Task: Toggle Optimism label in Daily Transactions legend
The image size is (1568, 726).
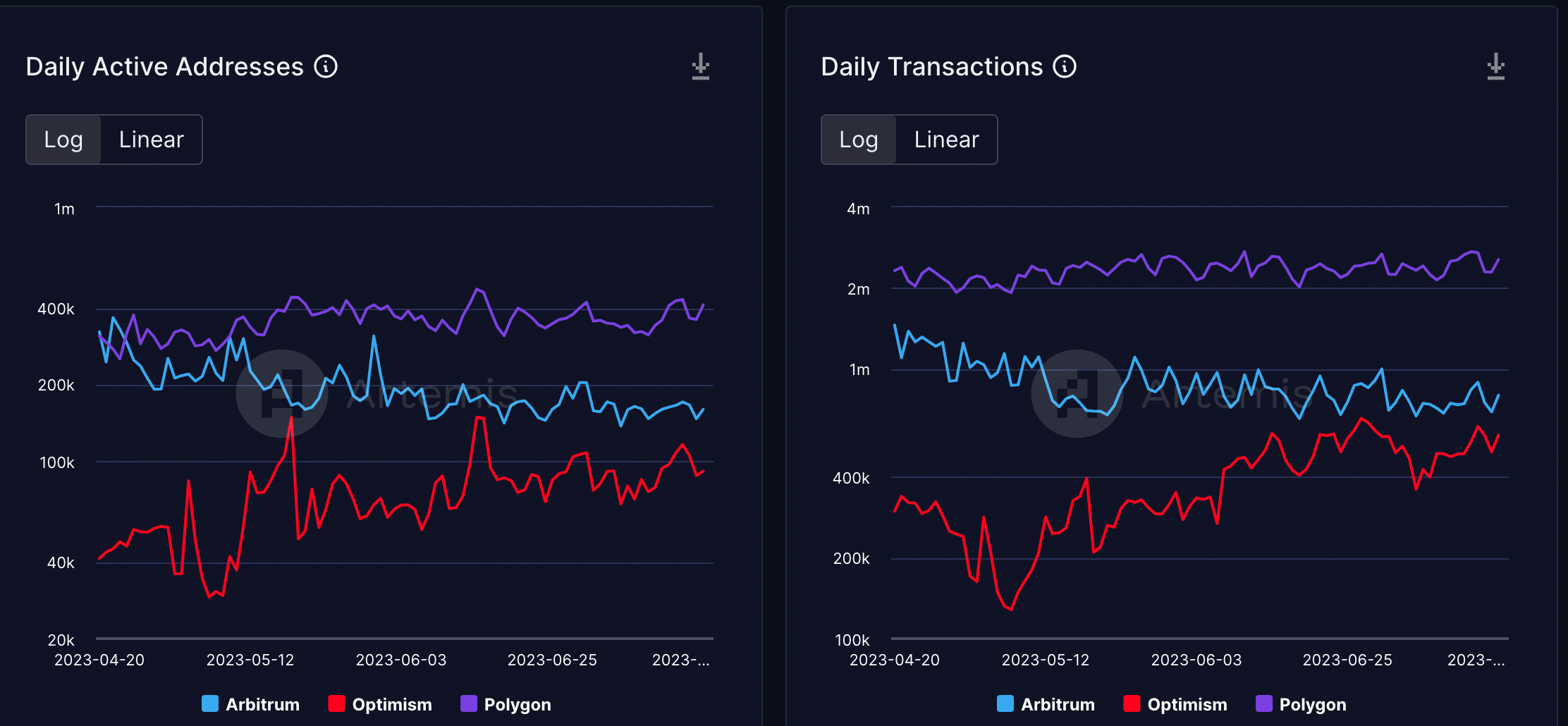Action: pyautogui.click(x=1187, y=705)
